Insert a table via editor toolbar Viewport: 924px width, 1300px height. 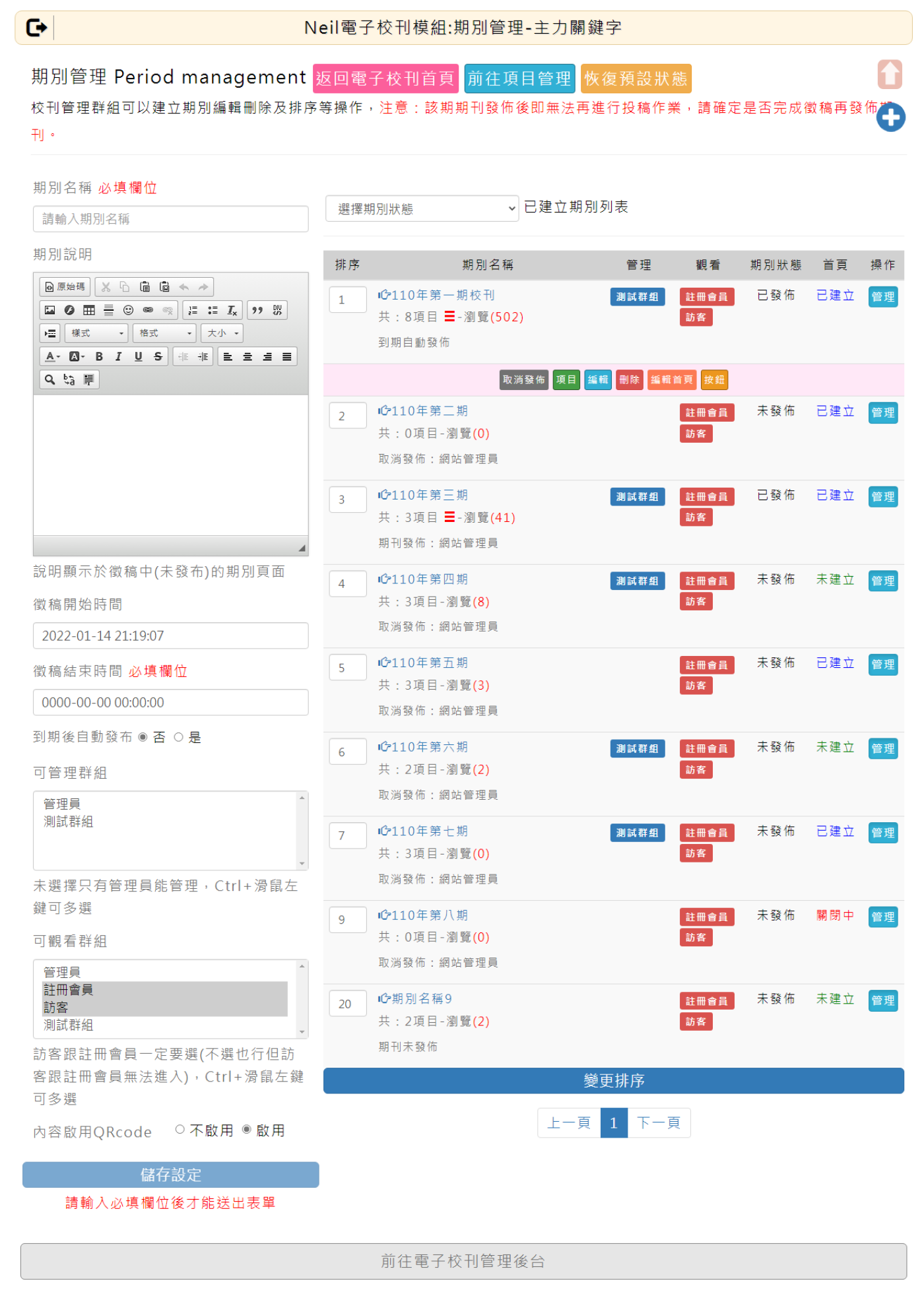pyautogui.click(x=89, y=310)
